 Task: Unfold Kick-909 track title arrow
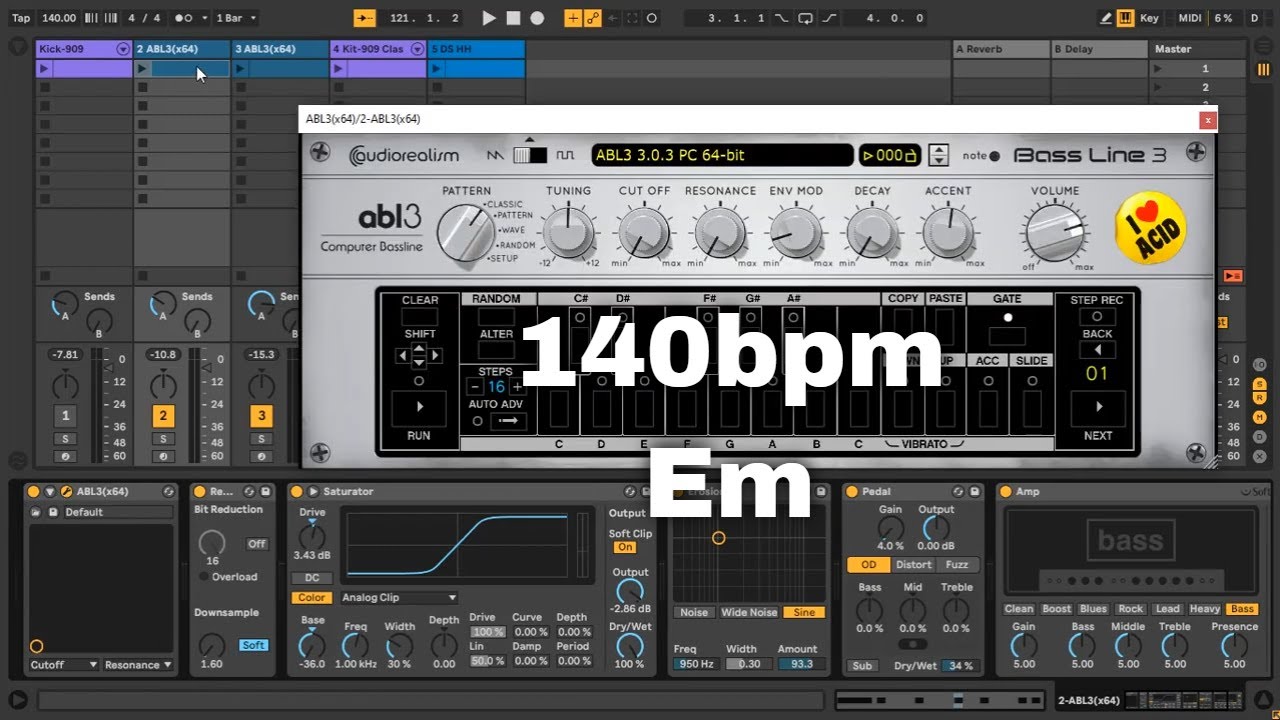pos(122,49)
